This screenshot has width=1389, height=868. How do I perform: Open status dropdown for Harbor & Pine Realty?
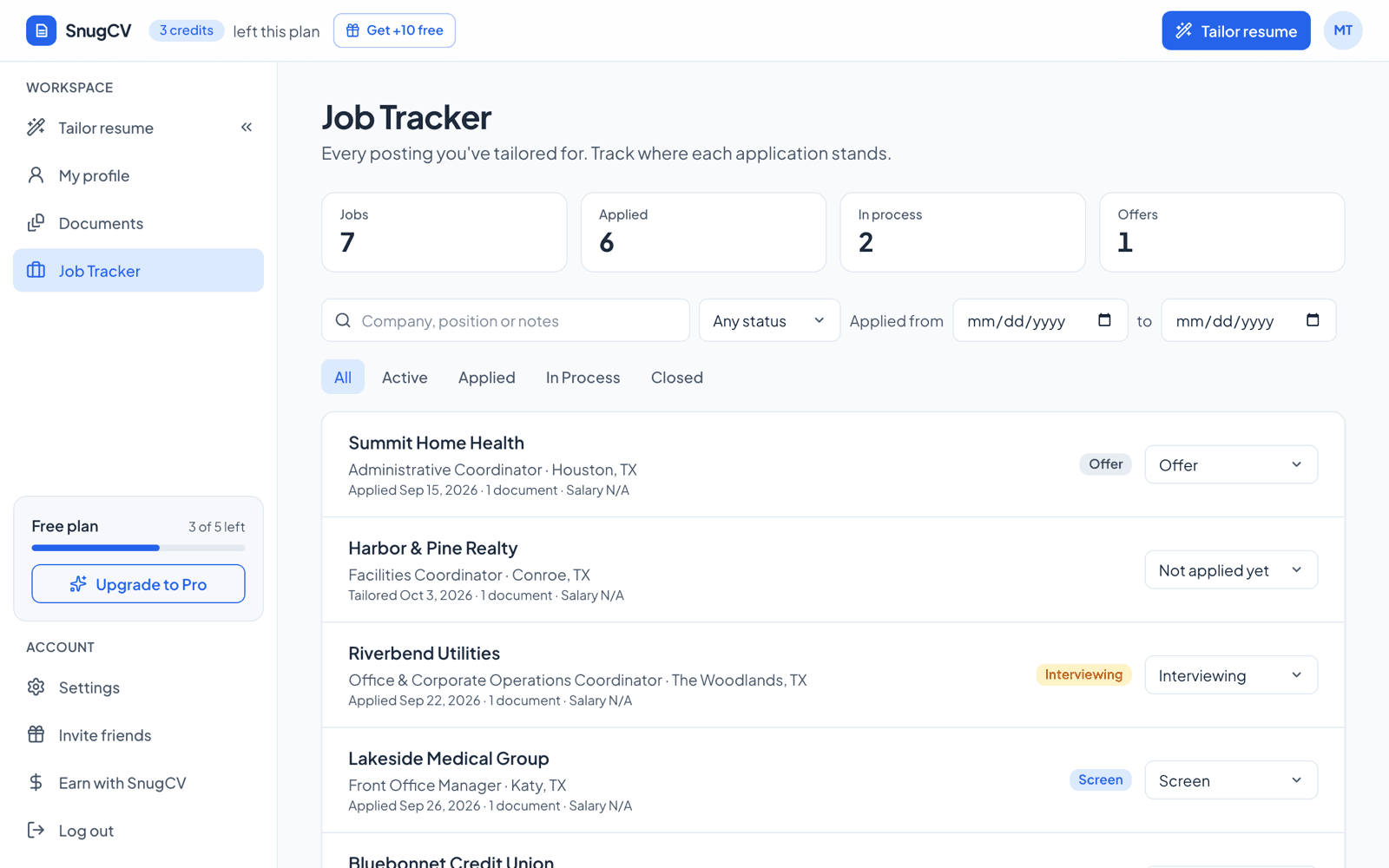pos(1231,569)
